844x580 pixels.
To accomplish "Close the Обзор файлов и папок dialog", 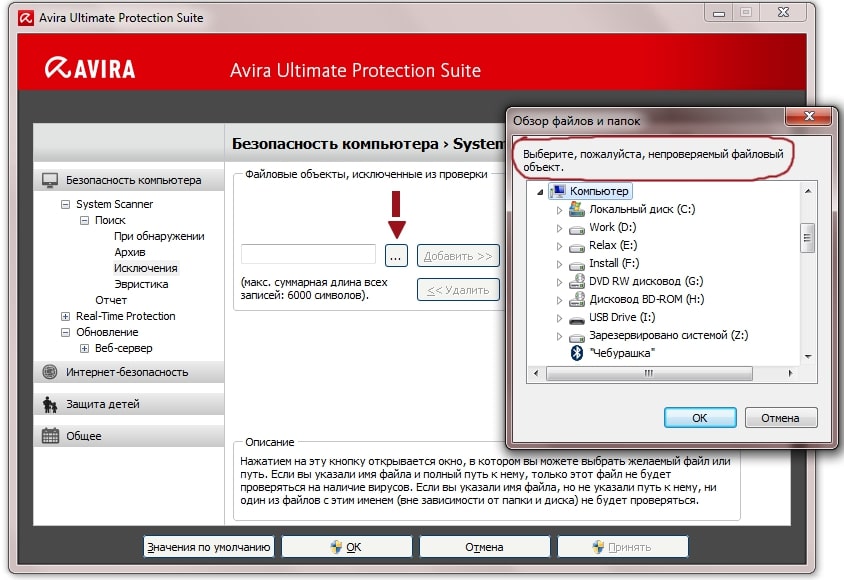I will [808, 116].
